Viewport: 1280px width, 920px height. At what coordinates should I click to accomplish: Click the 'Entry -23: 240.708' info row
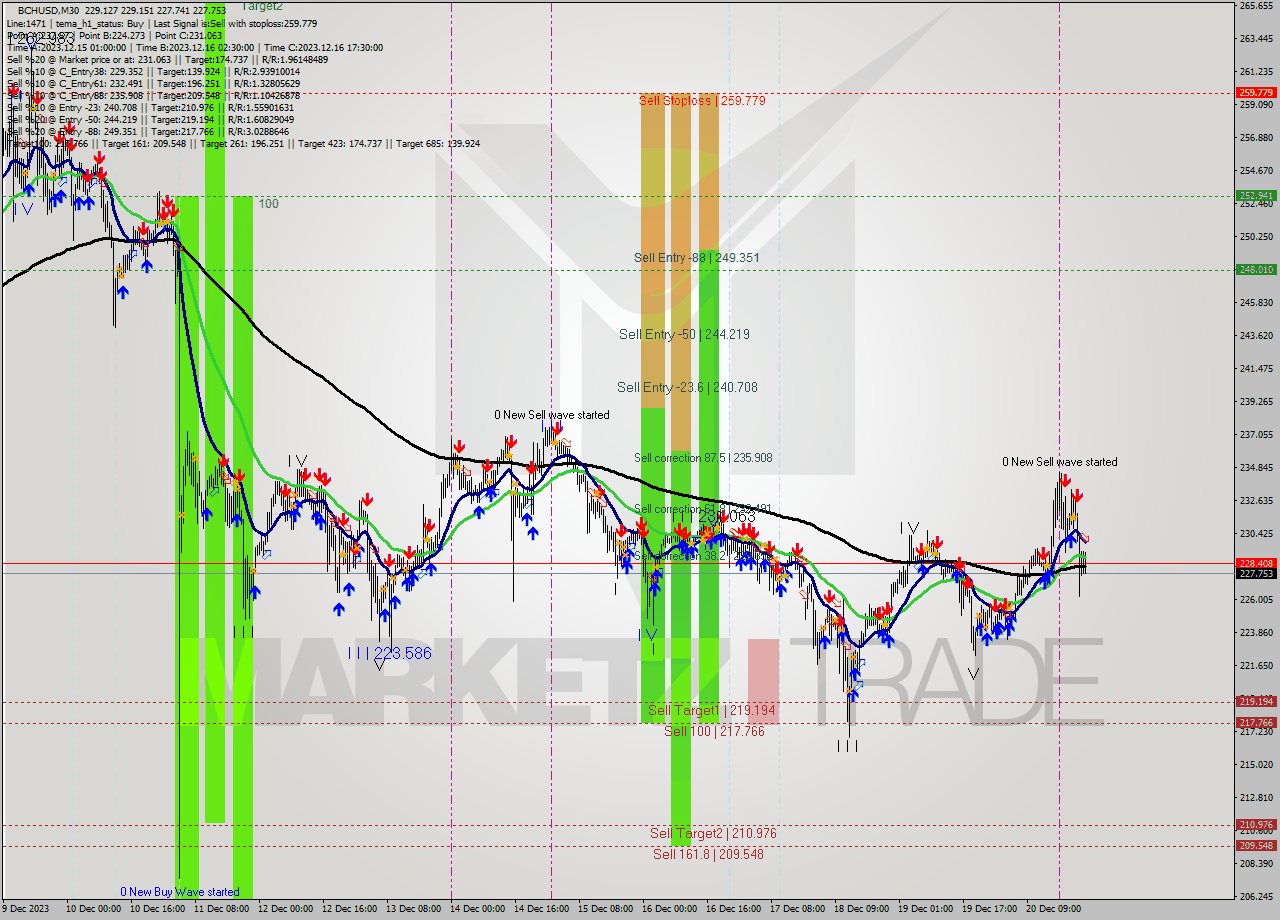(x=150, y=107)
